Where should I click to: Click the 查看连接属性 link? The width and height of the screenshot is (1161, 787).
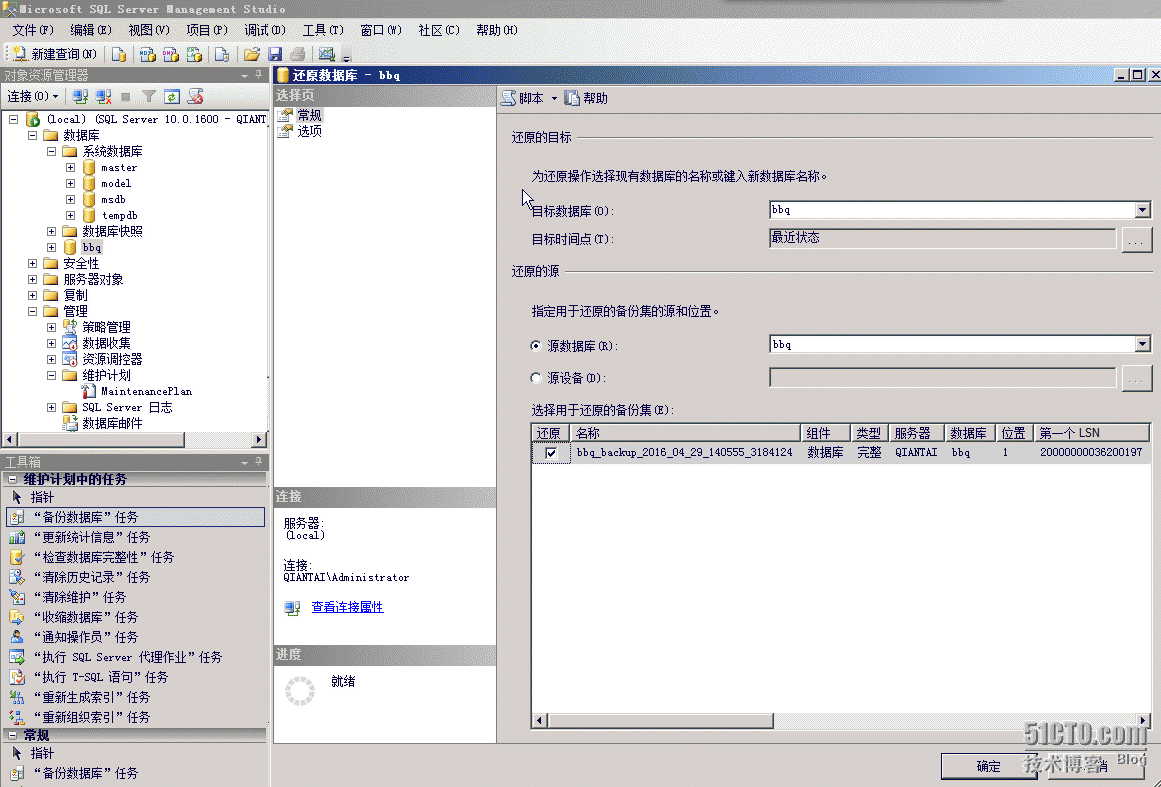[347, 607]
